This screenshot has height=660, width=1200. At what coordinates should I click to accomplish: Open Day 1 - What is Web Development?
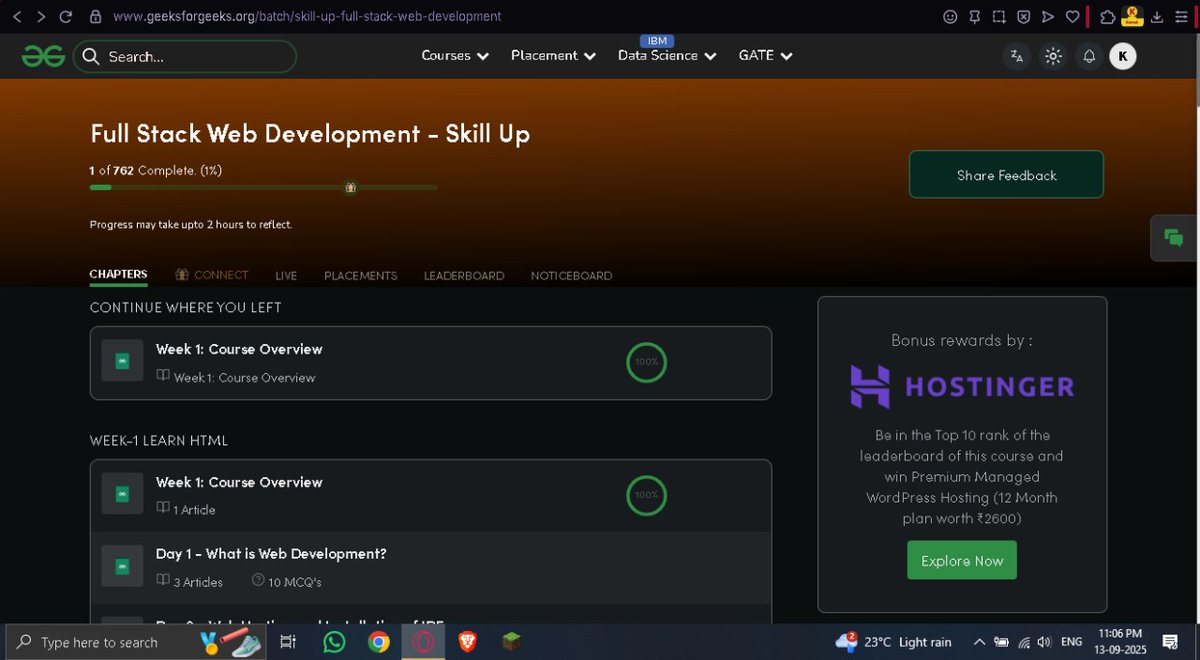tap(431, 567)
